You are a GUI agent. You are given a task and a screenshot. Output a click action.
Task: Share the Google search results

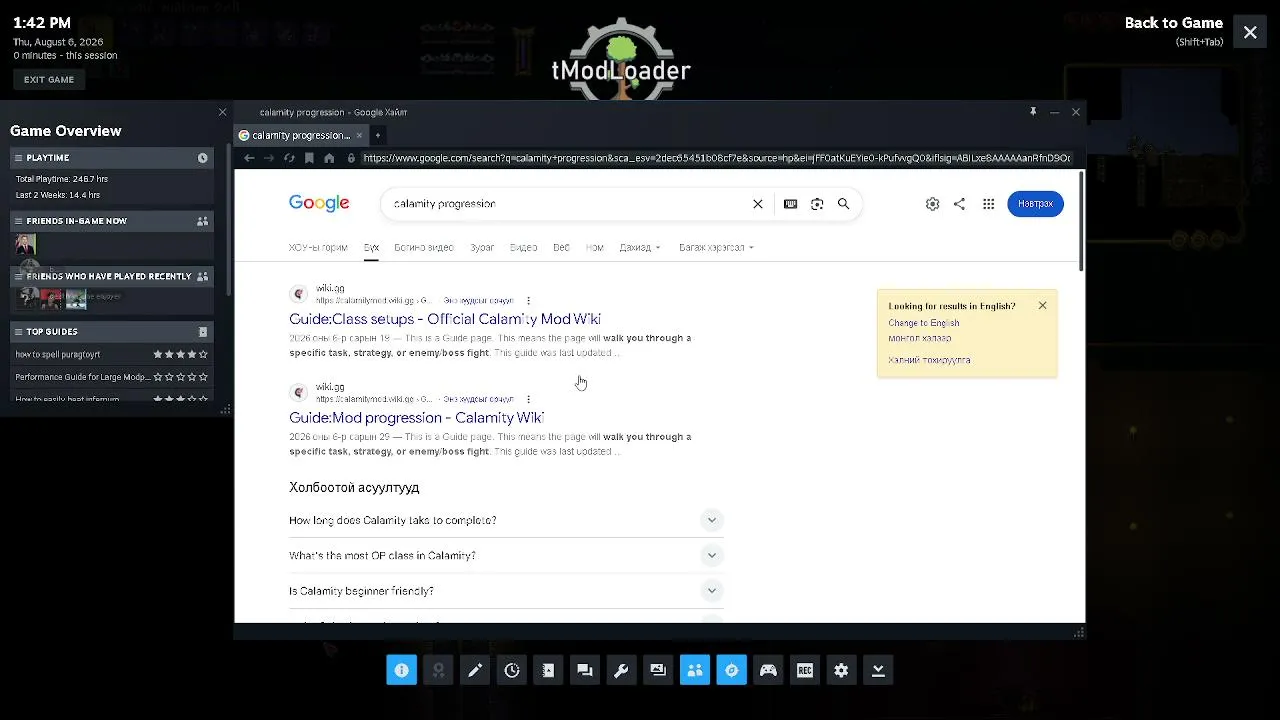coord(959,204)
